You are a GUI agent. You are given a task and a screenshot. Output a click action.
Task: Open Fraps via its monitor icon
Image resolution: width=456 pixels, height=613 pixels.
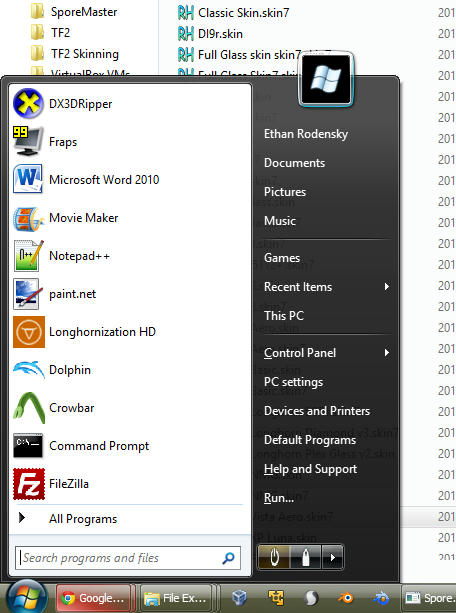coord(28,142)
